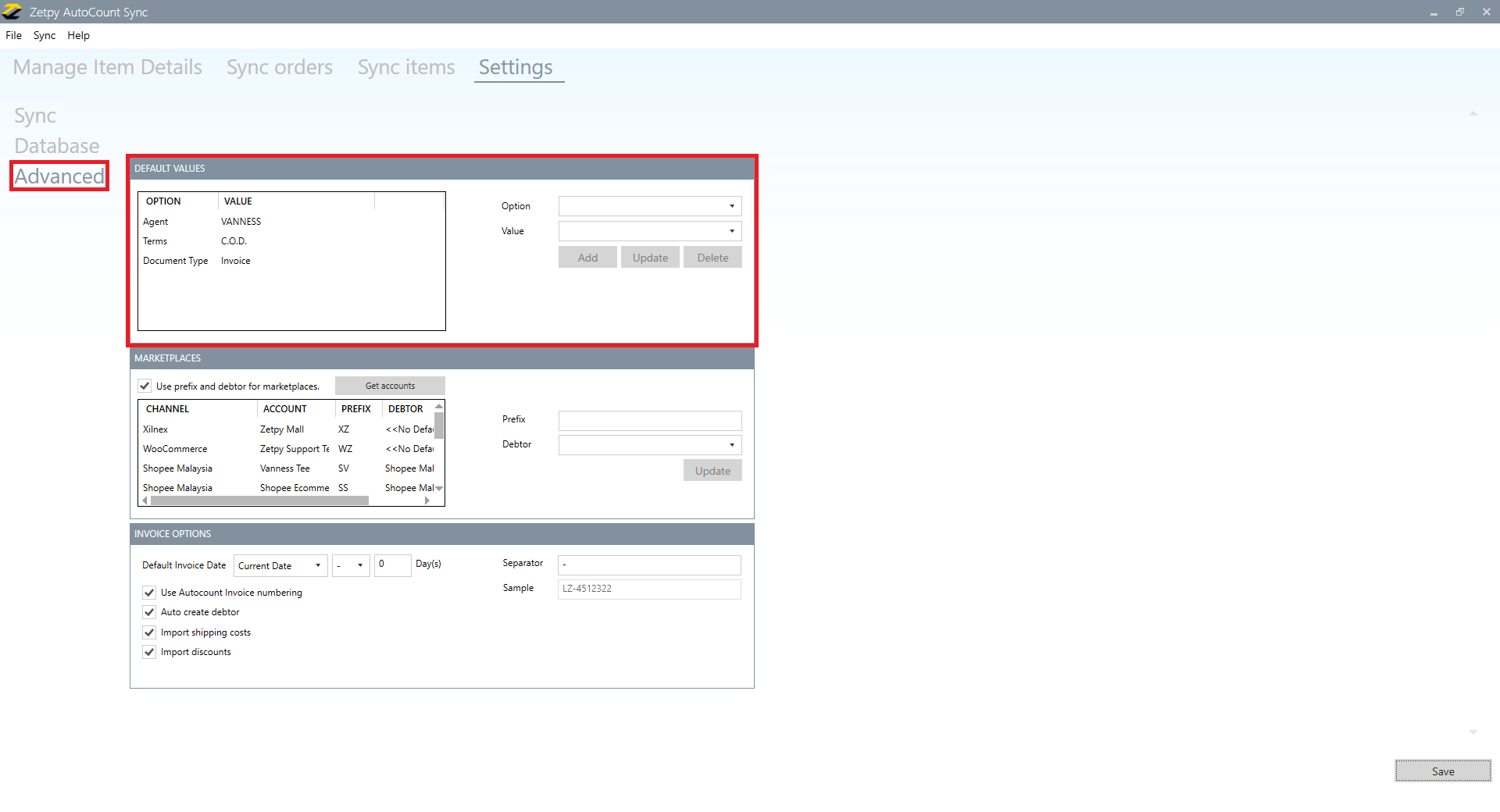Viewport: 1500px width, 812px height.
Task: Expand the 'Current Date' invoice date dropdown
Action: coord(280,565)
